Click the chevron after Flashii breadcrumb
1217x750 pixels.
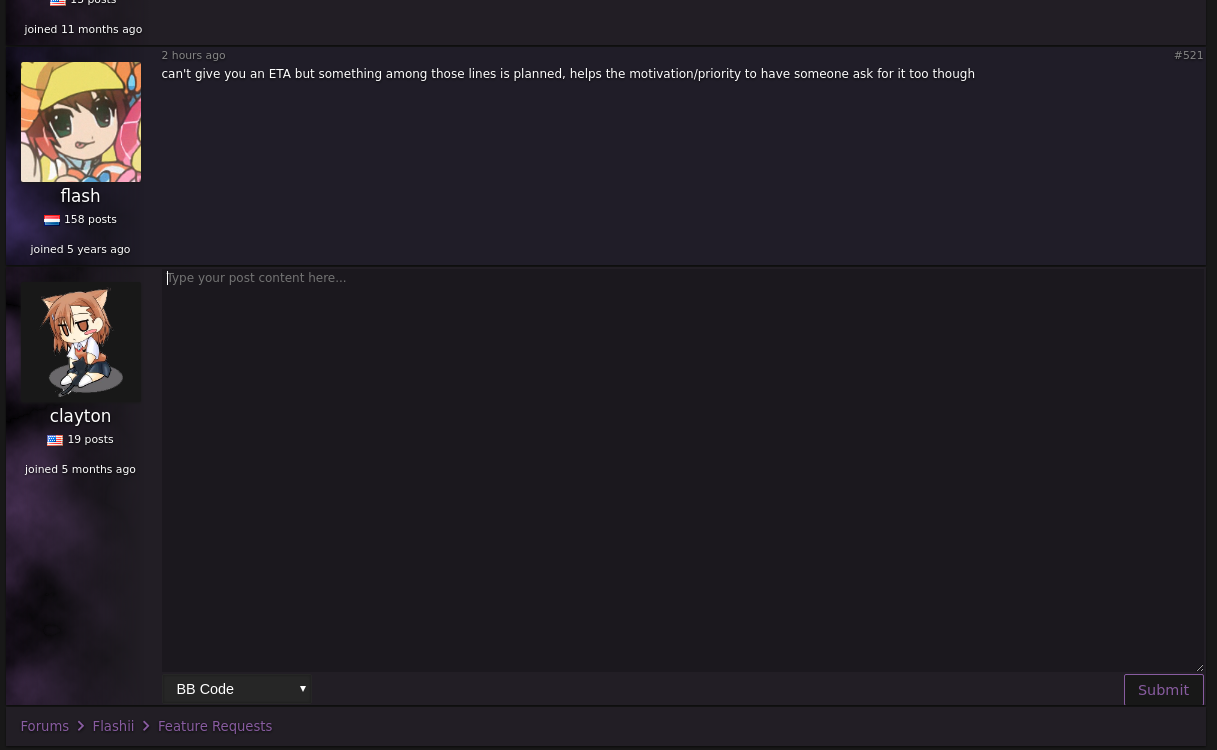(146, 726)
